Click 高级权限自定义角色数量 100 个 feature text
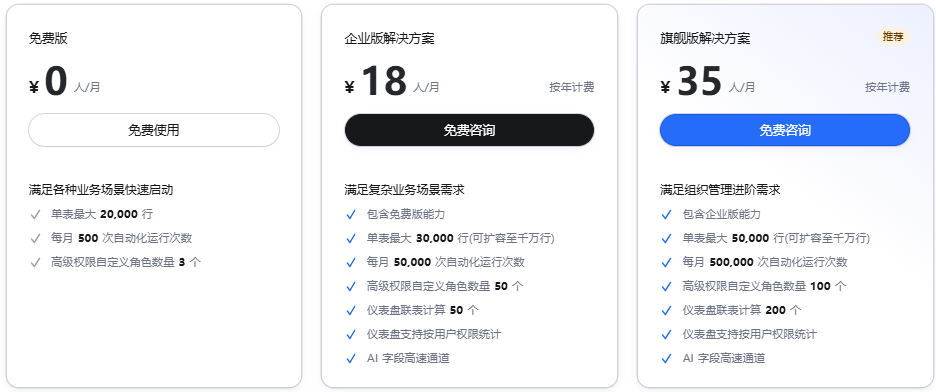Image resolution: width=936 pixels, height=392 pixels. (x=764, y=286)
